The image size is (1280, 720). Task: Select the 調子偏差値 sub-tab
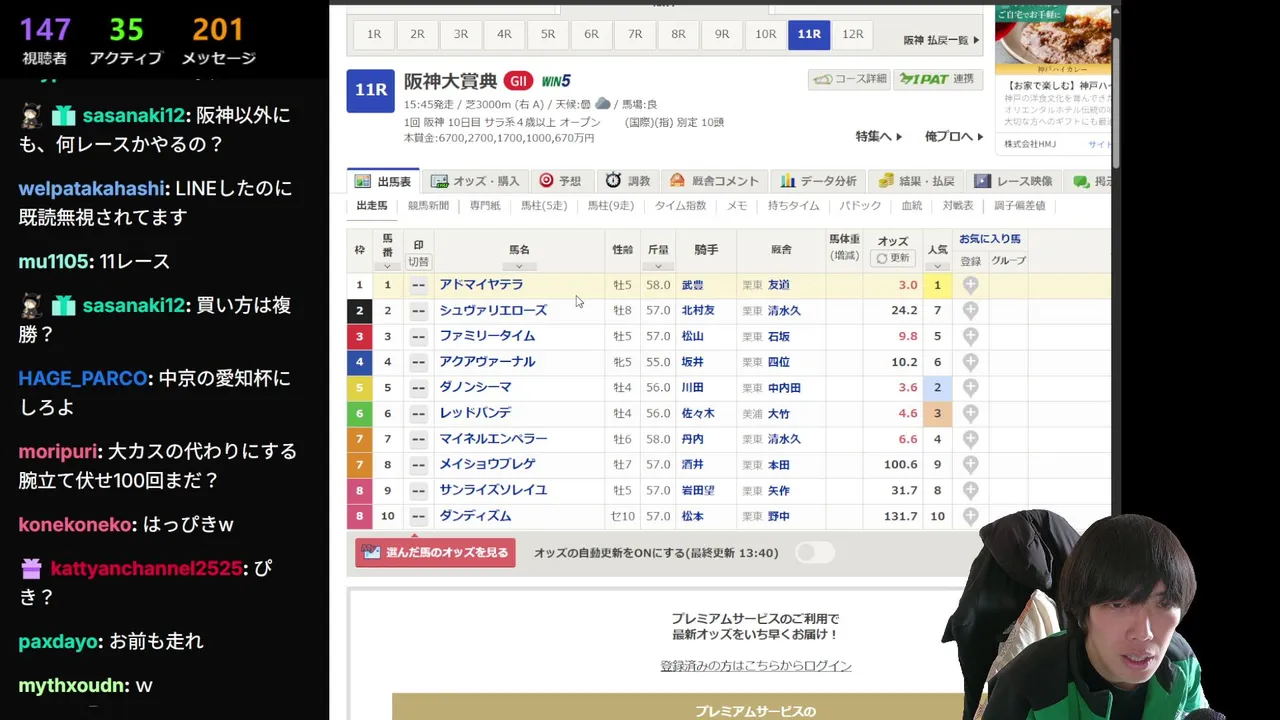coord(1020,206)
